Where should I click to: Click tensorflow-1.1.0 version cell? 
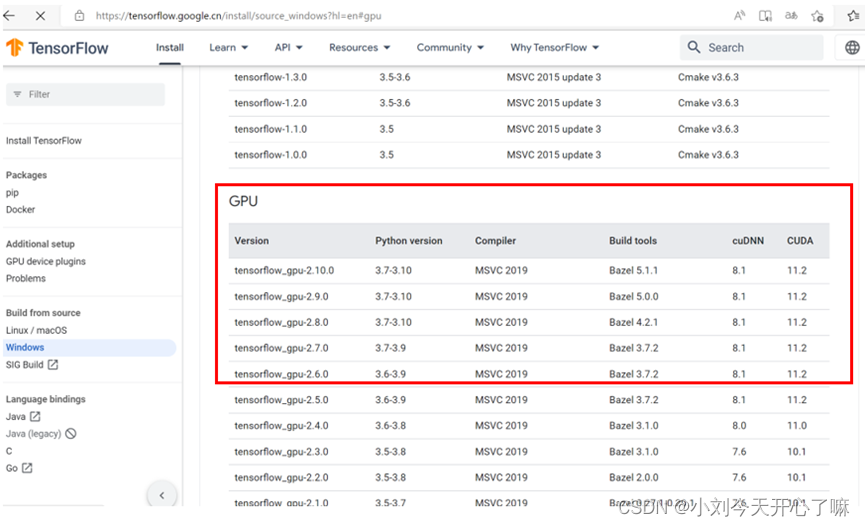pyautogui.click(x=270, y=129)
